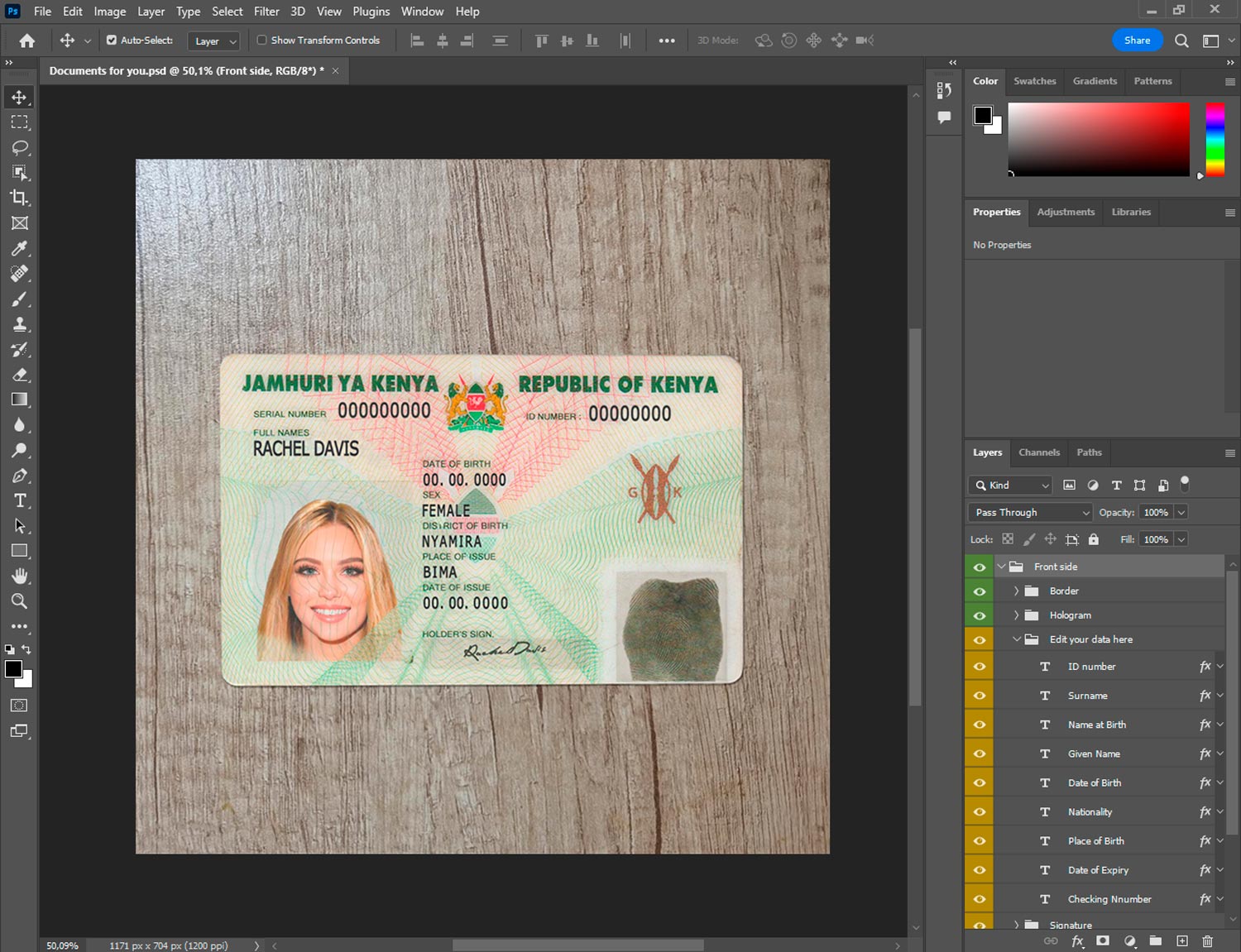Open the Opacity value dropdown arrow
1241x952 pixels.
pos(1181,513)
